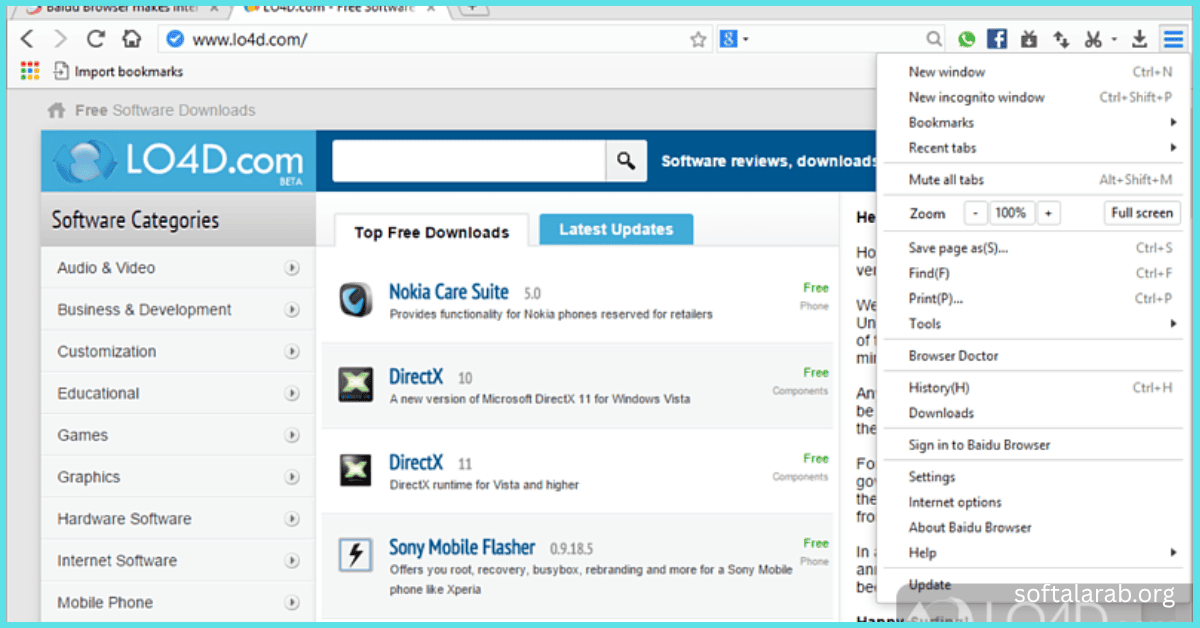1200x628 pixels.
Task: Click the Full screen button
Action: coord(1142,213)
